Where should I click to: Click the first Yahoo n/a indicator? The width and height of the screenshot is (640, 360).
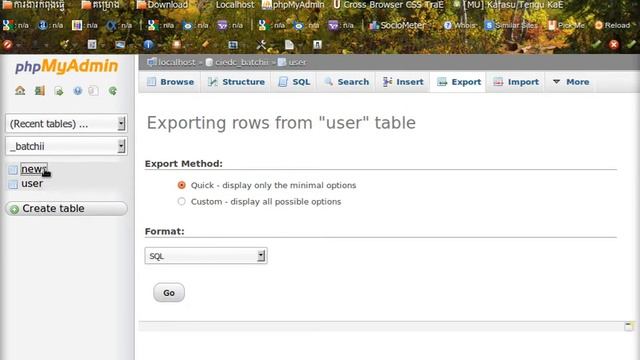[x=230, y=25]
